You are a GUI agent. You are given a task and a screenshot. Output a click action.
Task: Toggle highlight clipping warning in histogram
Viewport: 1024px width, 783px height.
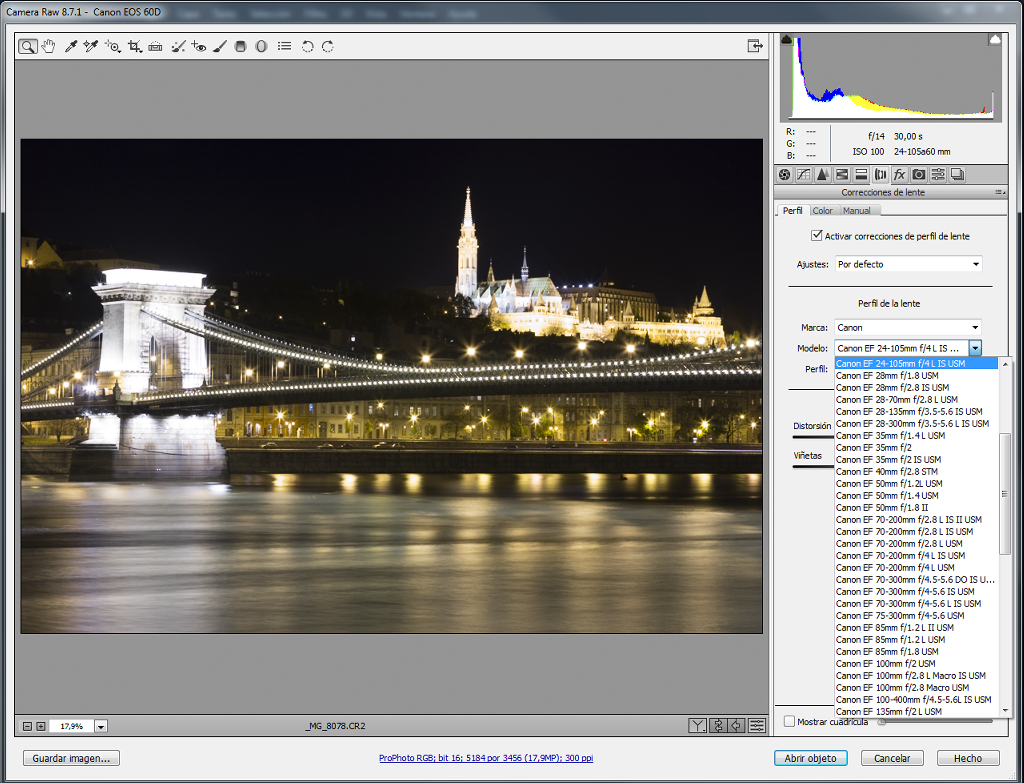995,40
